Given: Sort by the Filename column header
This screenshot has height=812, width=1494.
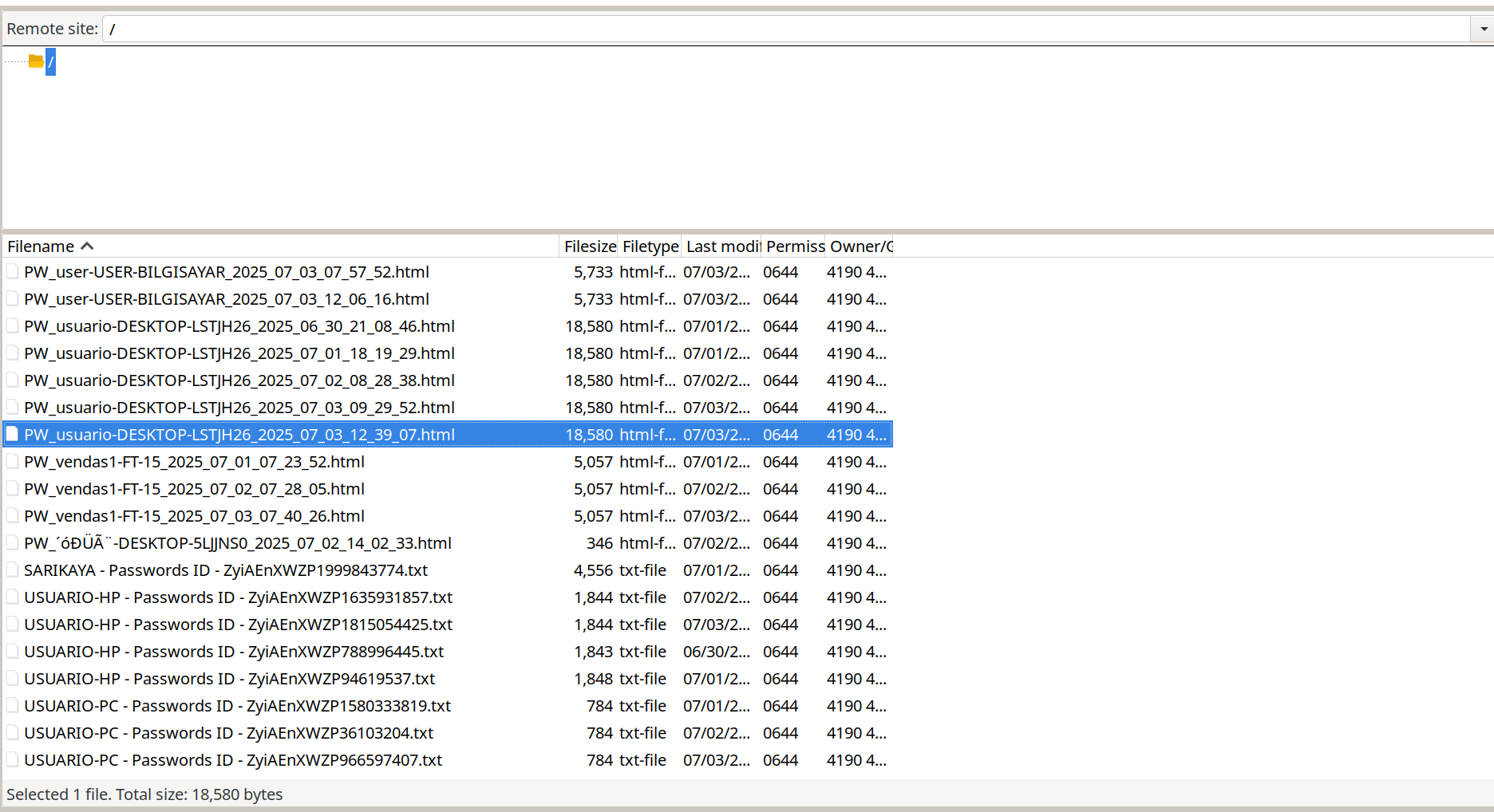Looking at the screenshot, I should 281,246.
